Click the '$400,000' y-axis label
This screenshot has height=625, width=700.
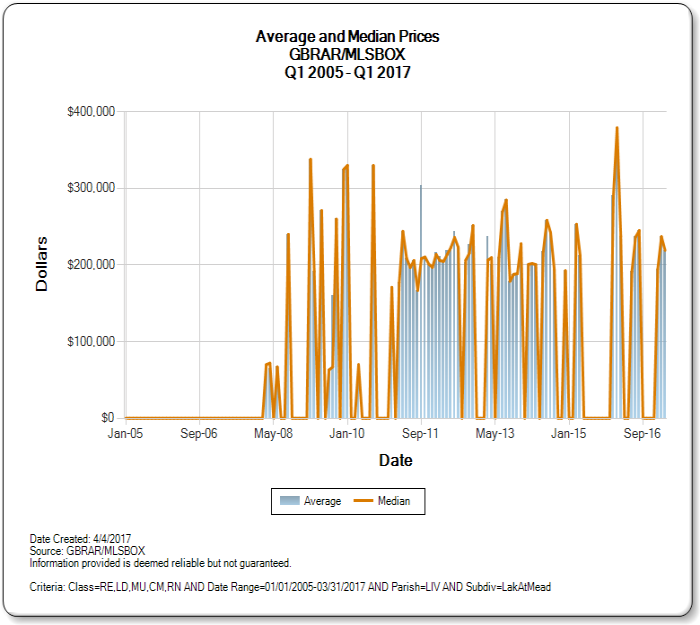click(x=91, y=111)
